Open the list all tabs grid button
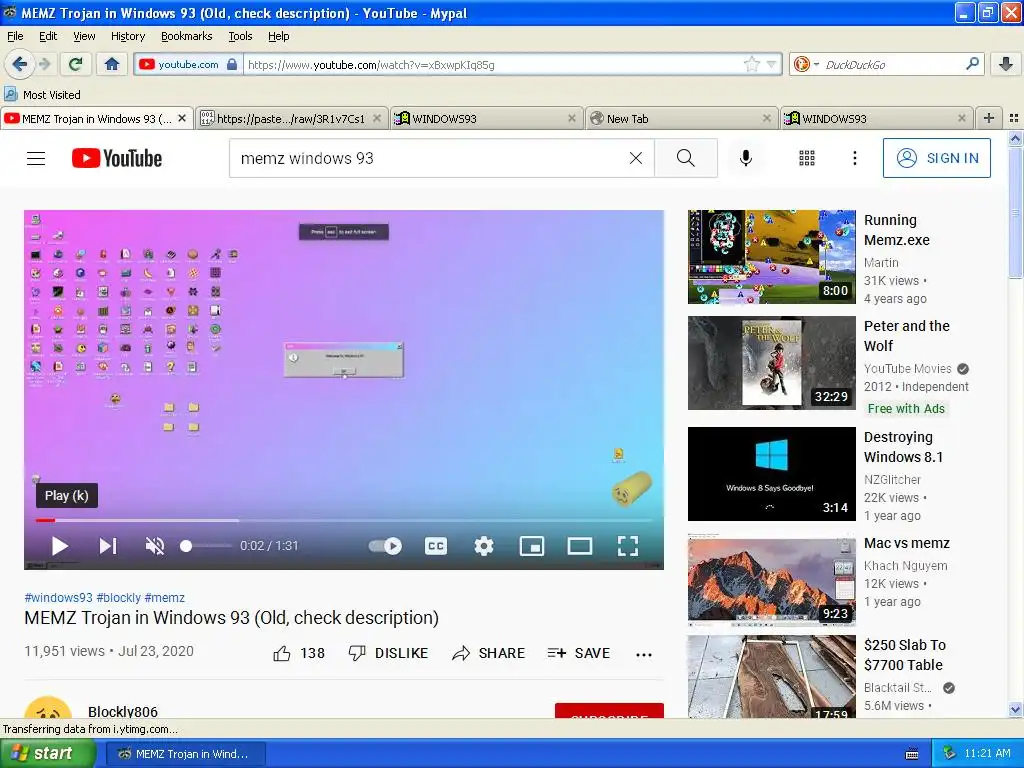This screenshot has width=1024, height=768. click(1014, 118)
